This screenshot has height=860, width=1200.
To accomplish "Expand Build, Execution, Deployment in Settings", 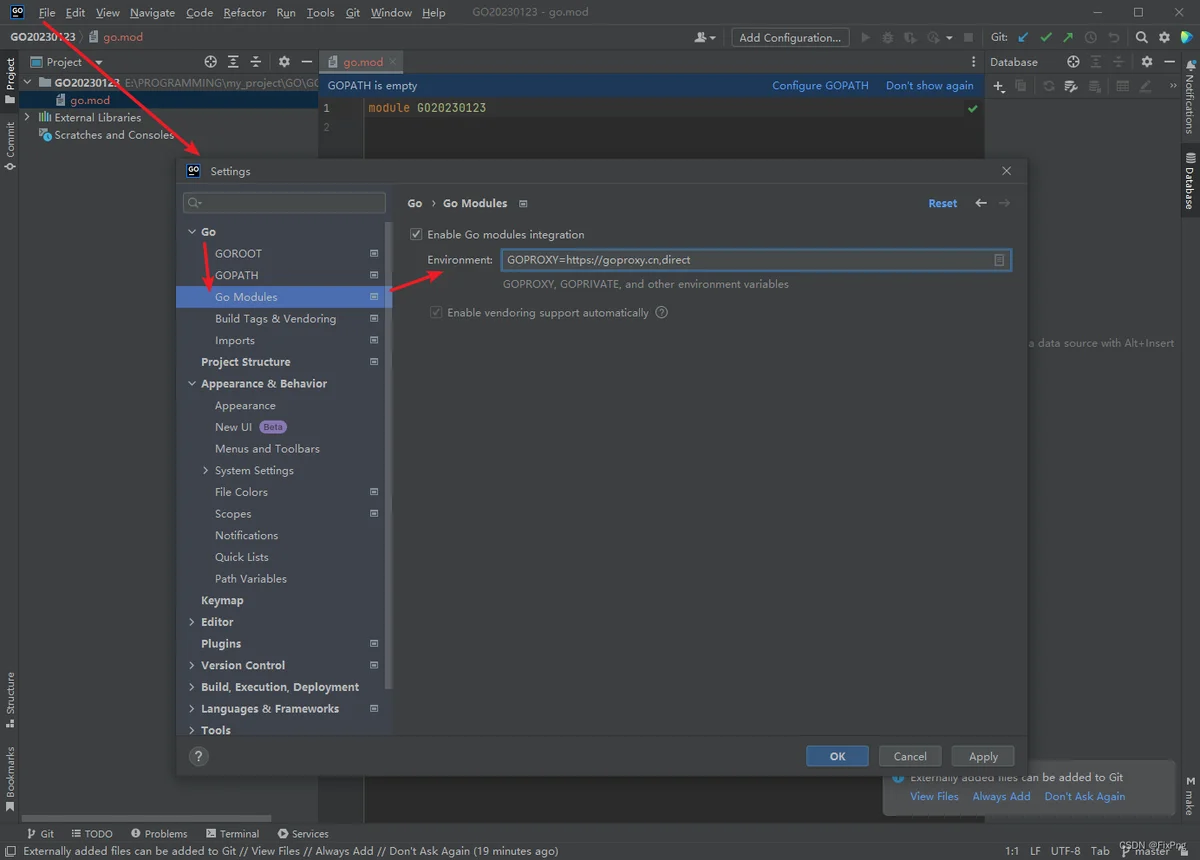I will (192, 688).
